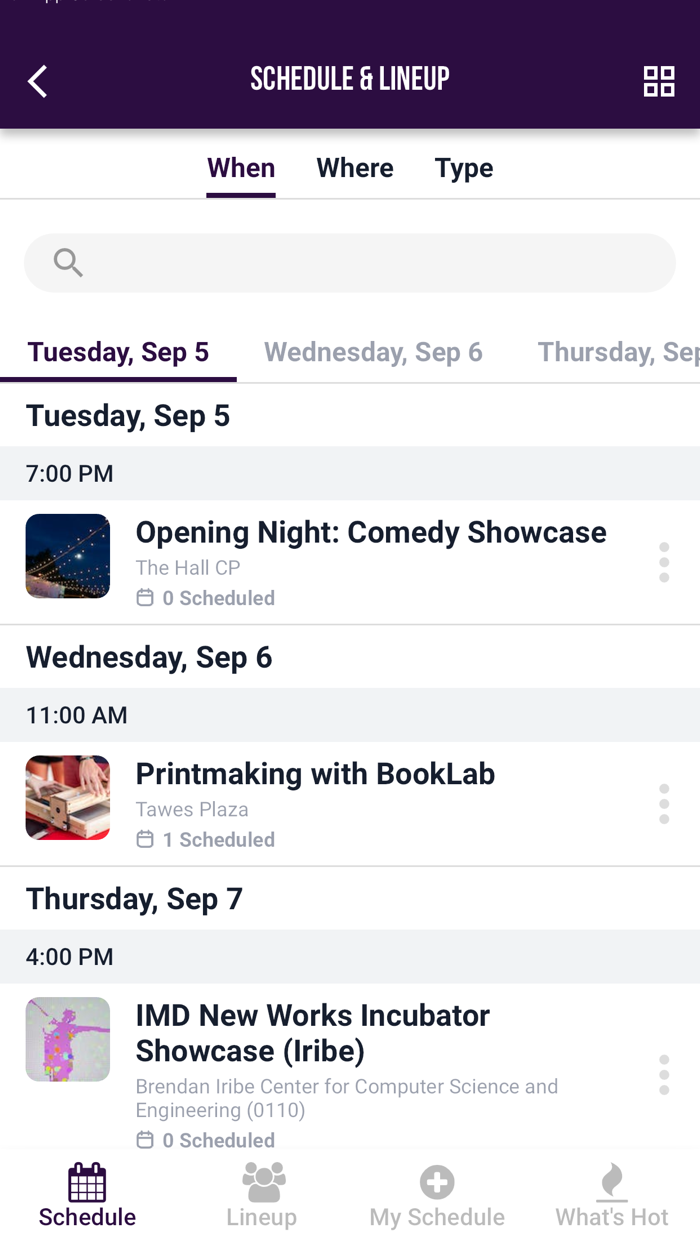Open the Opening Night: Comedy Showcase event

(x=371, y=532)
